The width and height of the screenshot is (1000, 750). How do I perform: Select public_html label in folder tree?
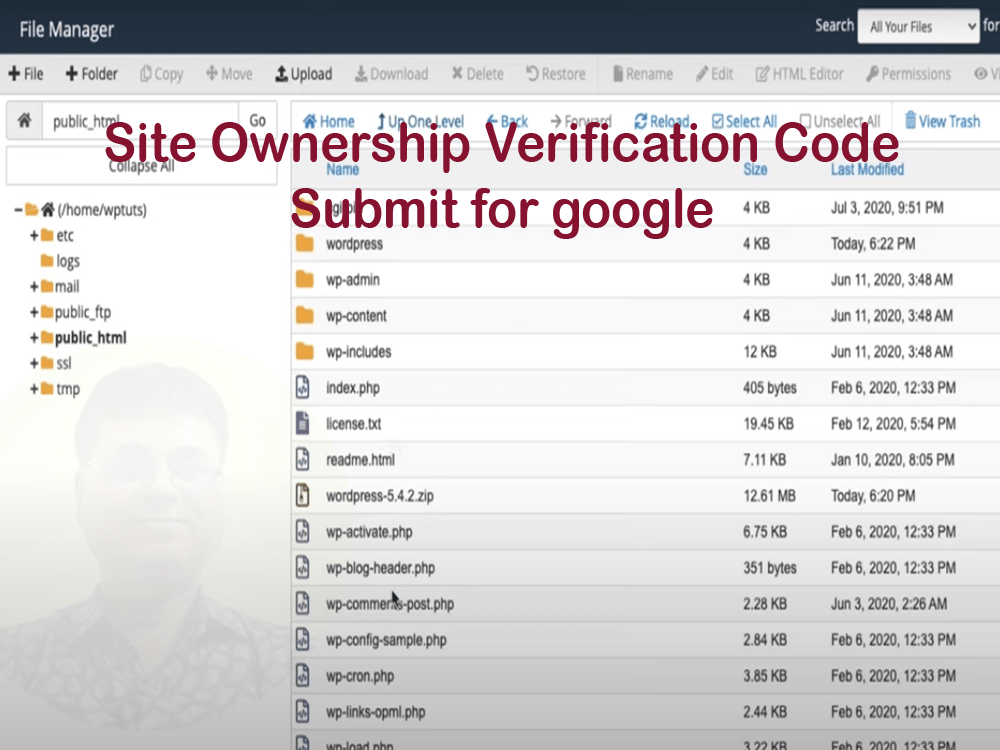click(91, 337)
